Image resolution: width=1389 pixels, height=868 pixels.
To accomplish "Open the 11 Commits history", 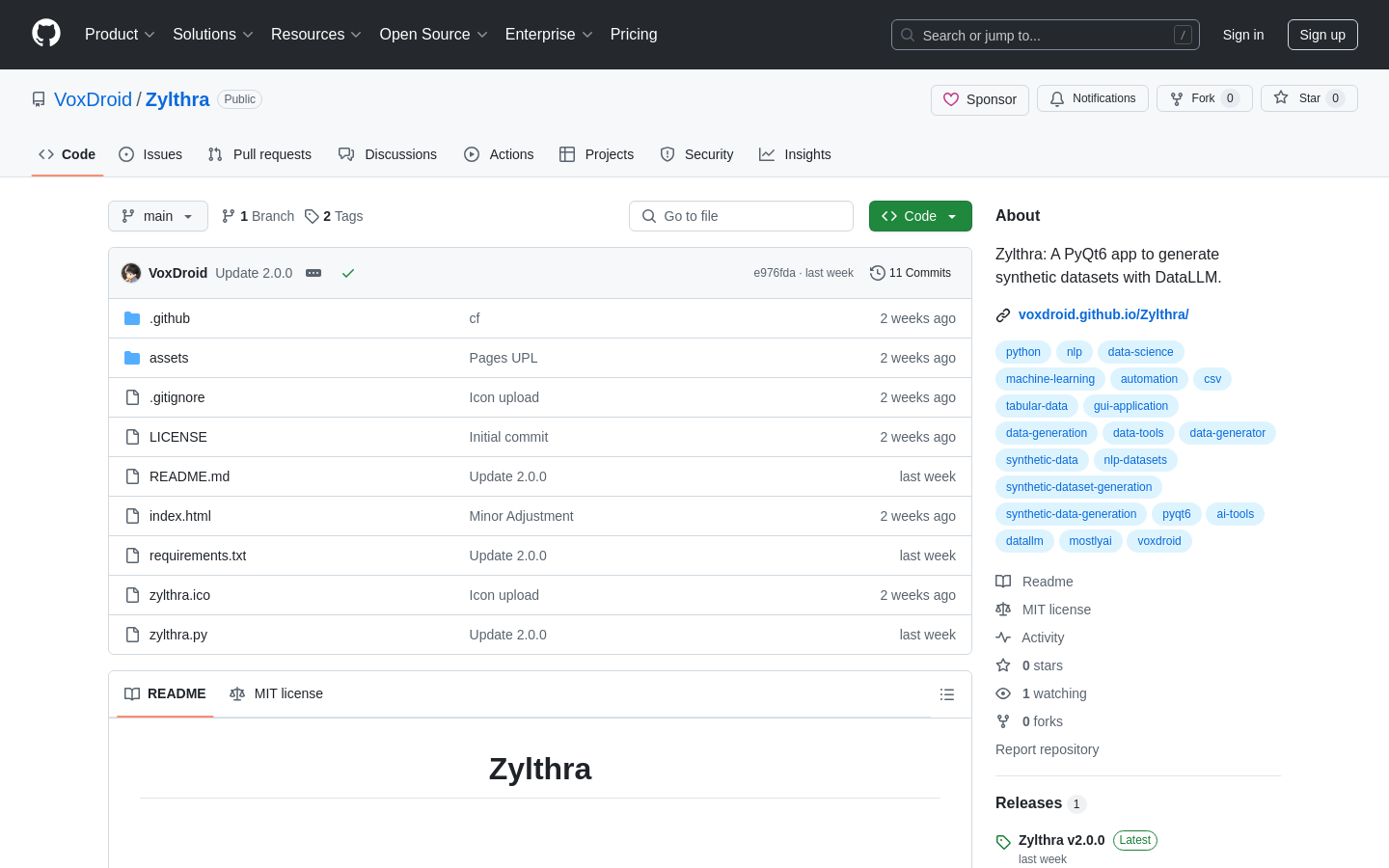I will point(911,273).
